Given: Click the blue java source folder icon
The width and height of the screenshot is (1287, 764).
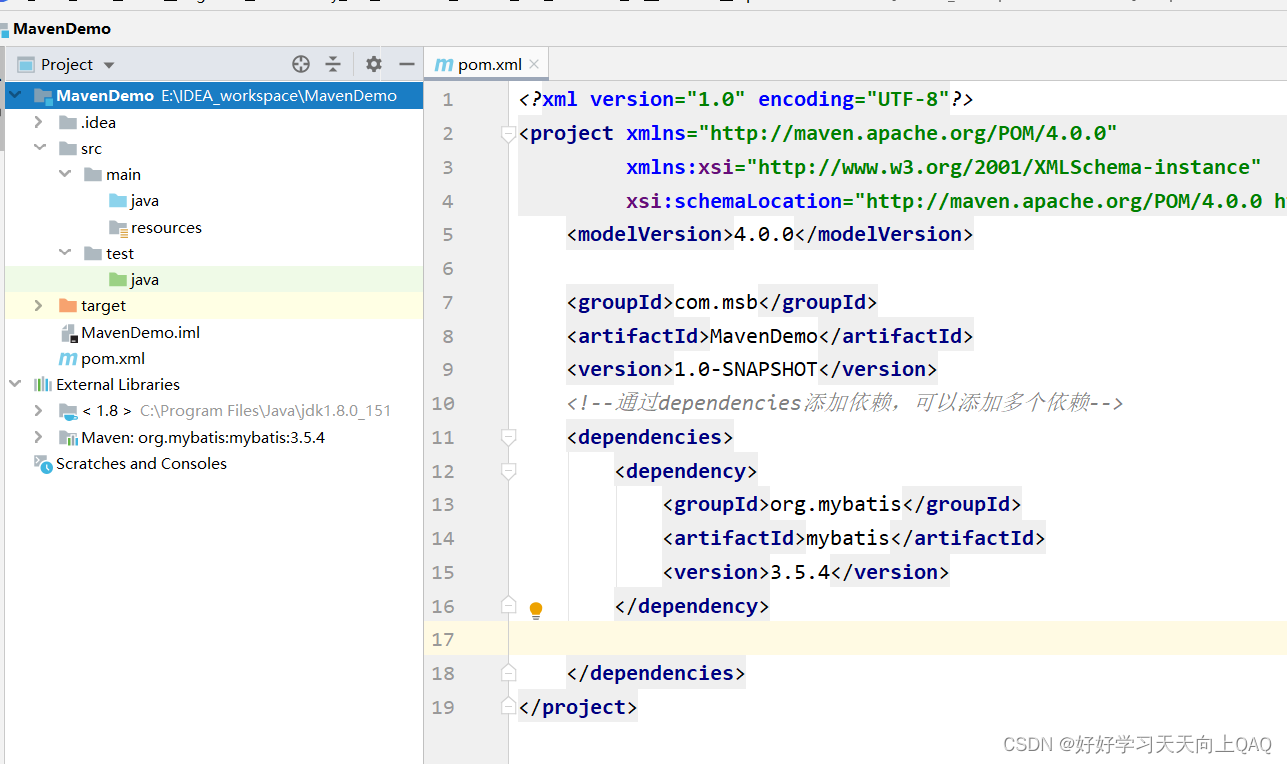Looking at the screenshot, I should pos(118,201).
